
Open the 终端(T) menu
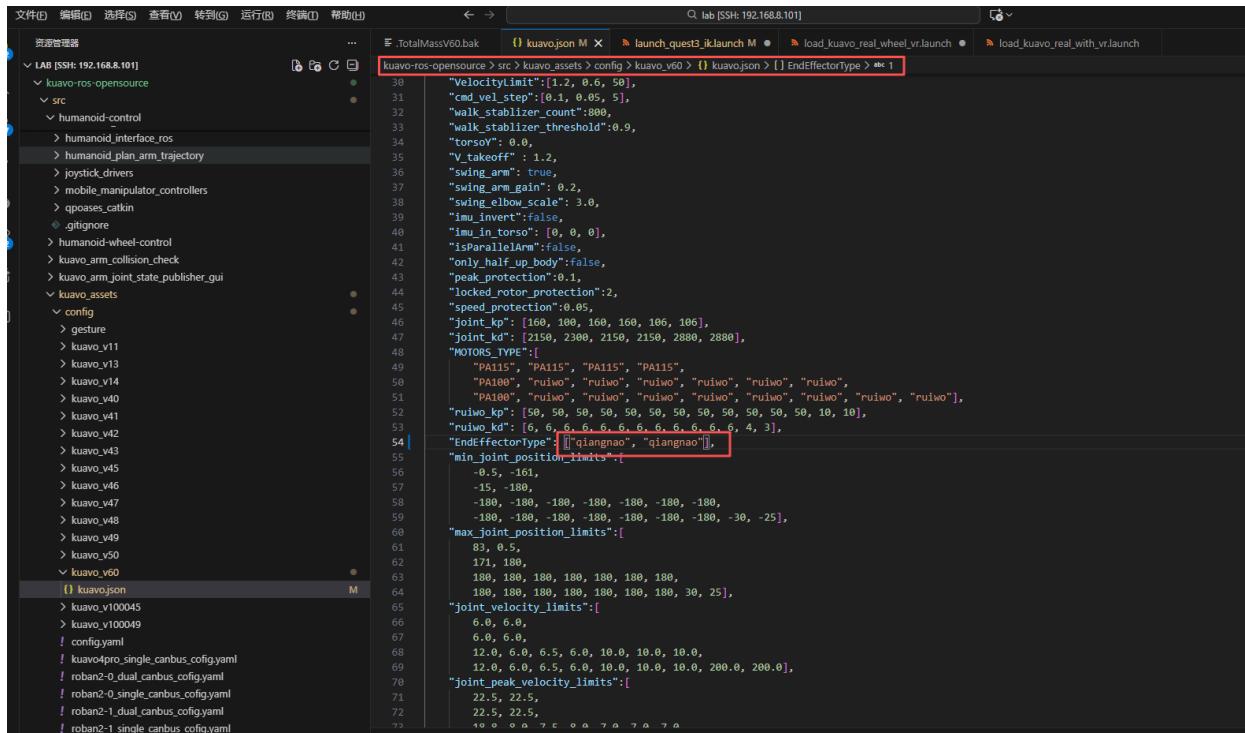pyautogui.click(x=303, y=13)
